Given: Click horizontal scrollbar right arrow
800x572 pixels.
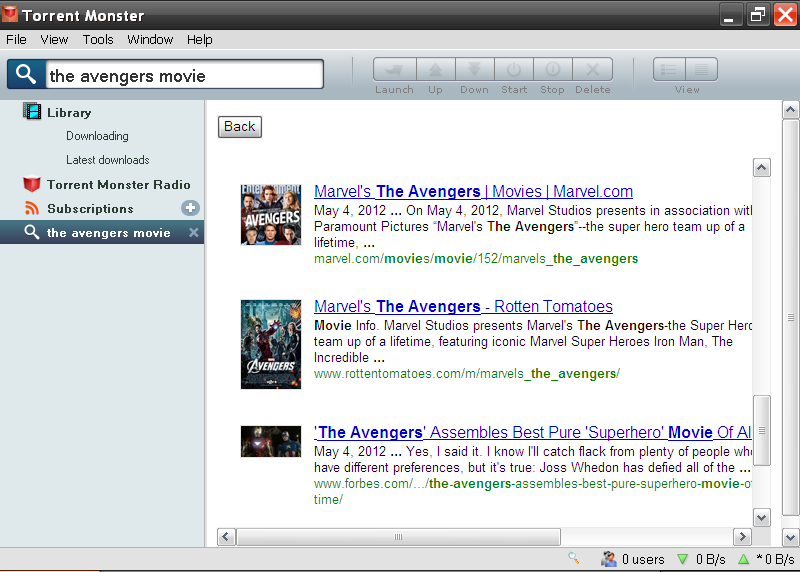Looking at the screenshot, I should tap(742, 537).
